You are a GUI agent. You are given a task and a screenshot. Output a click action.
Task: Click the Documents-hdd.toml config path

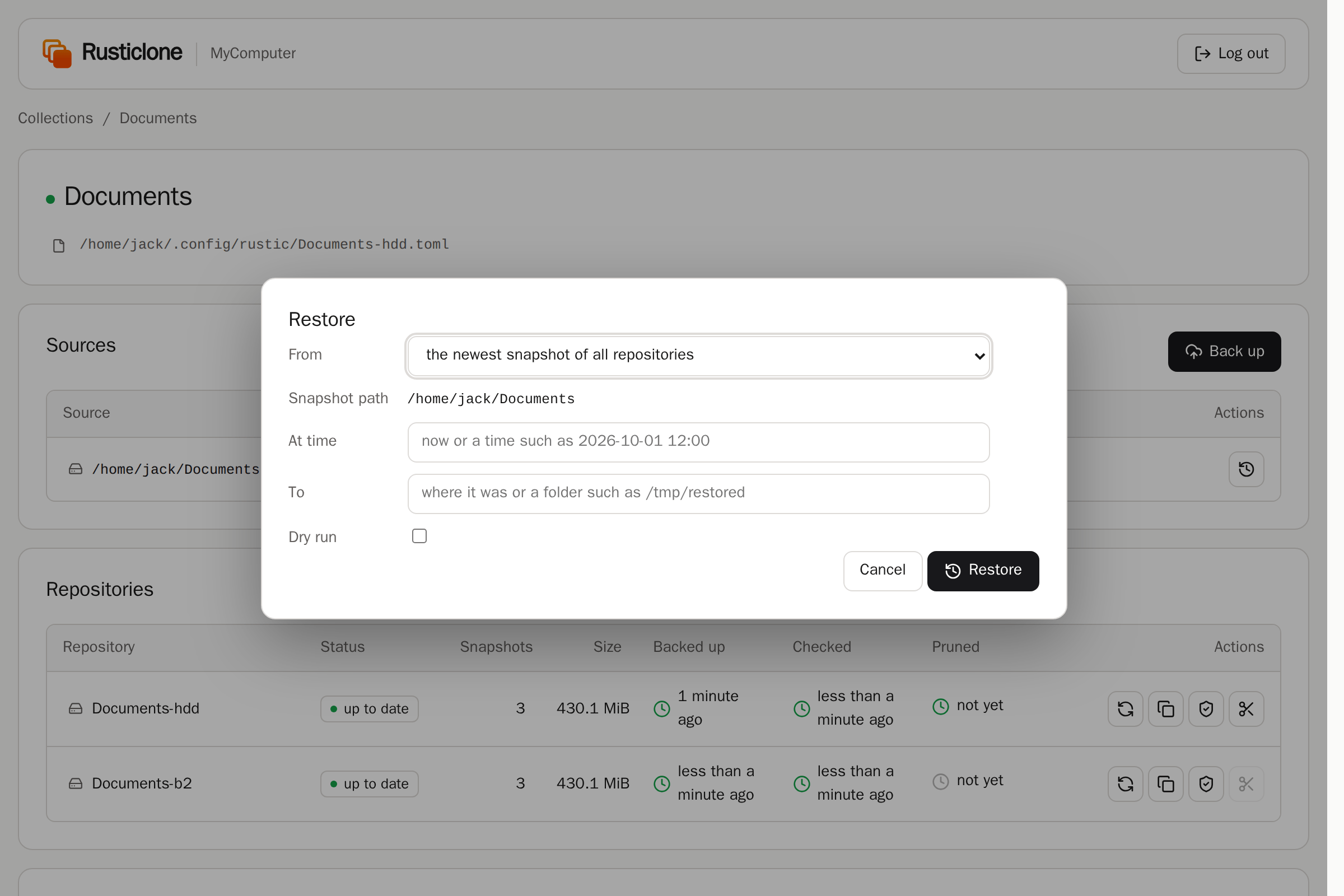(x=264, y=245)
